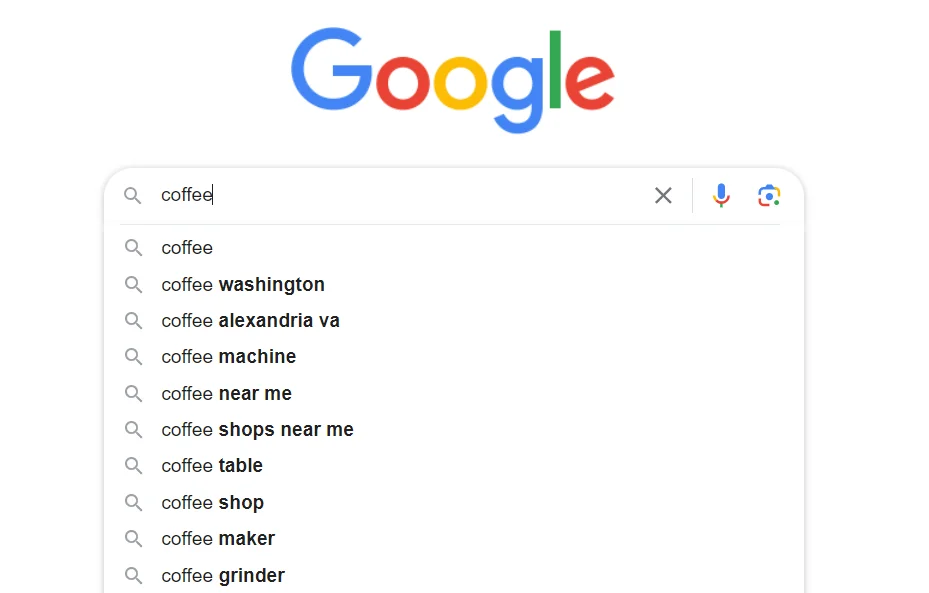Choose the plain 'coffee' suggestion
The image size is (929, 593).
[187, 247]
